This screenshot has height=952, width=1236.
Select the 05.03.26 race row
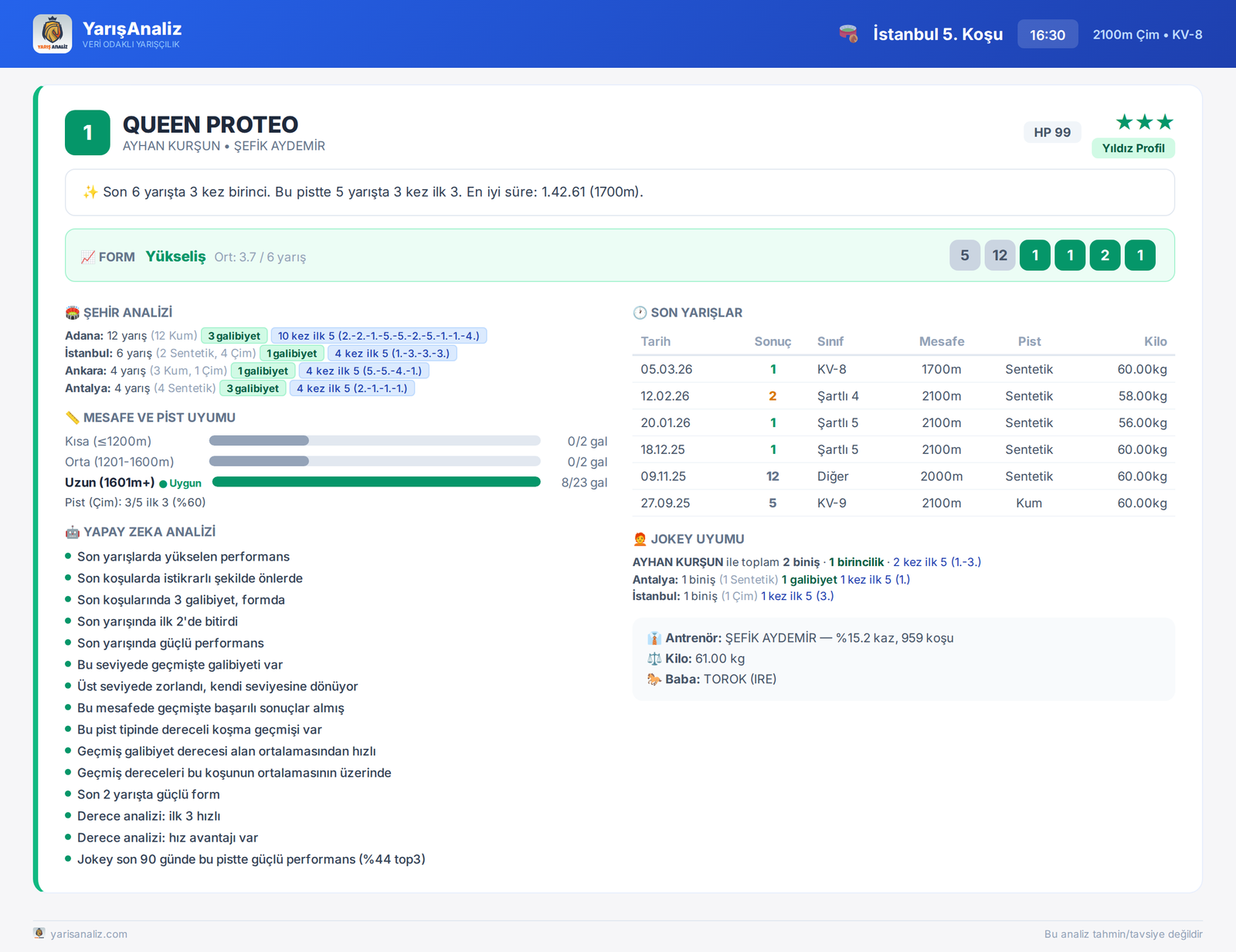coord(904,369)
